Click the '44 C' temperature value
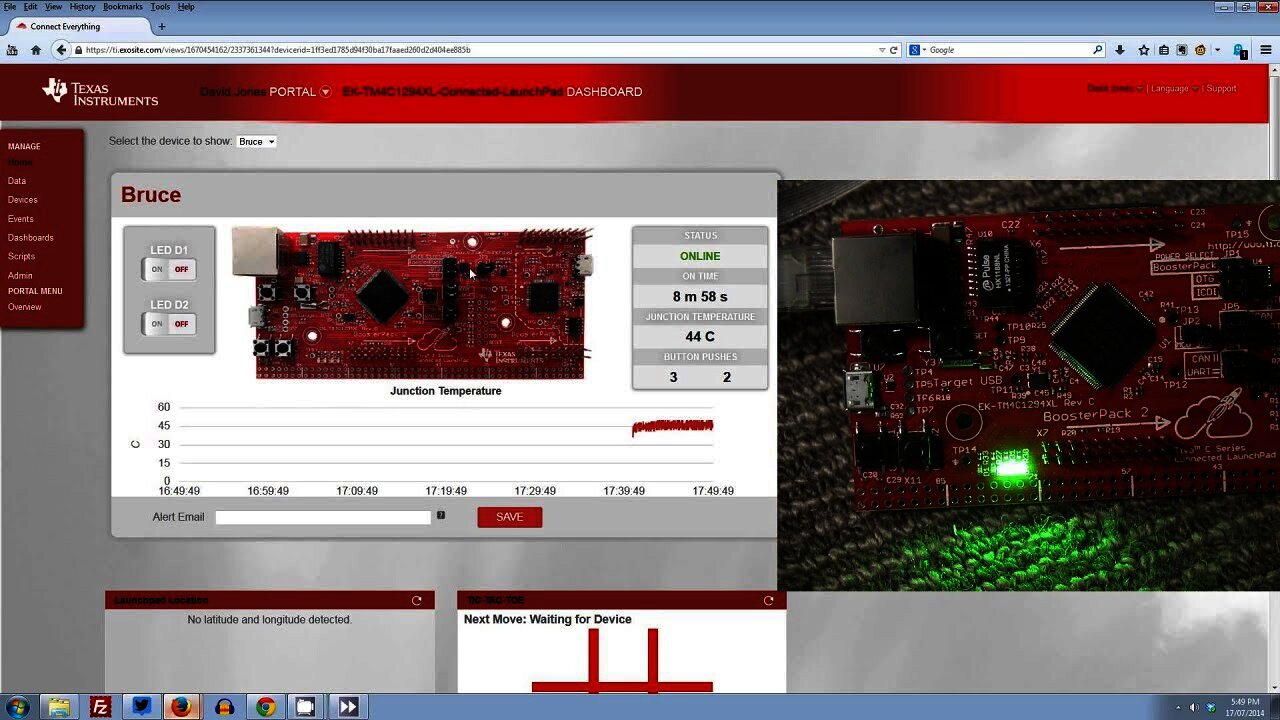The image size is (1280, 720). 700,337
